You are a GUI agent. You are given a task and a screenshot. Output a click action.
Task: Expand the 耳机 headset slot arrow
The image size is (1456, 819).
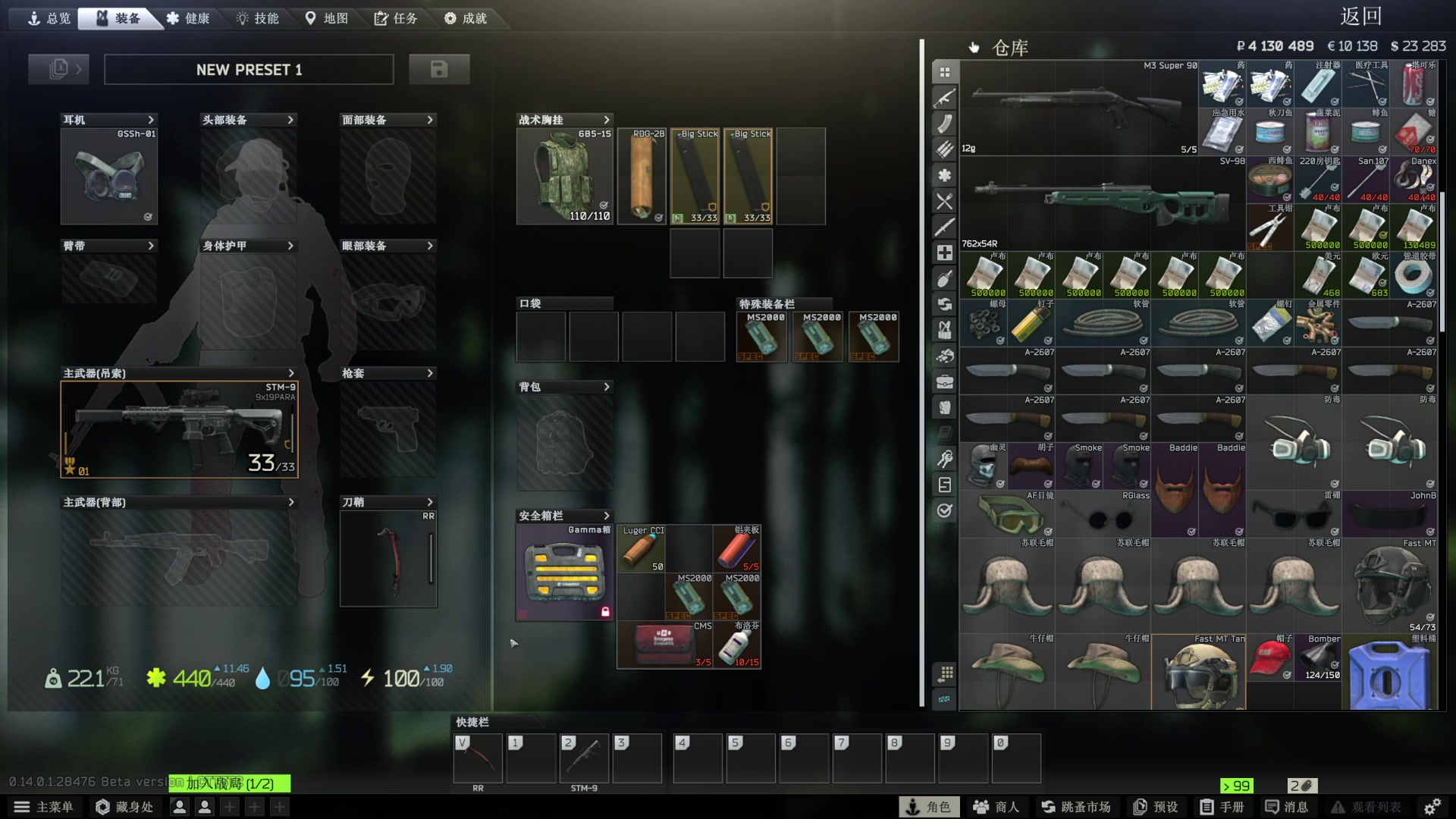[151, 120]
